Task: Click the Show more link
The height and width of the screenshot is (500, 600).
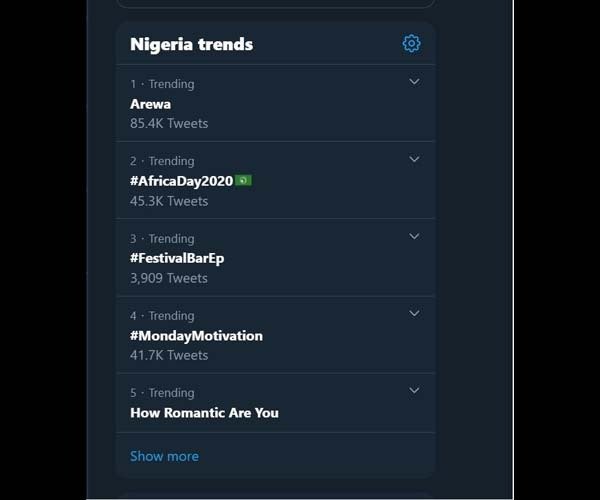Action: click(x=165, y=456)
